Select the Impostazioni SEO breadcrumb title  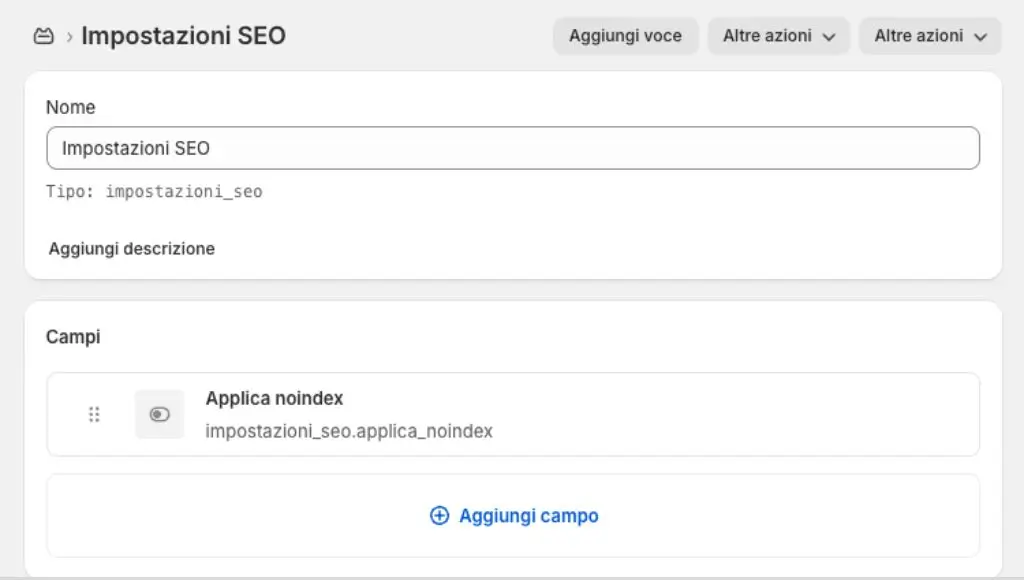pyautogui.click(x=182, y=35)
